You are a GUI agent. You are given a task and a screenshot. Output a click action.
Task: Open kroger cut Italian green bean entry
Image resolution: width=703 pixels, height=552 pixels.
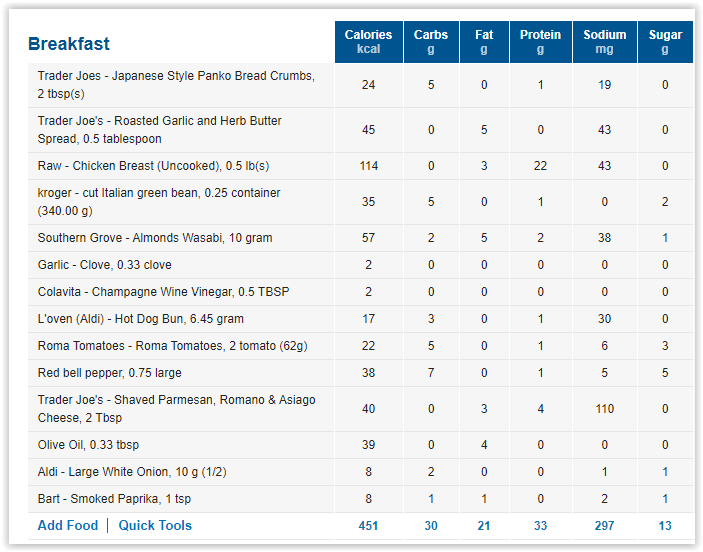pyautogui.click(x=159, y=202)
